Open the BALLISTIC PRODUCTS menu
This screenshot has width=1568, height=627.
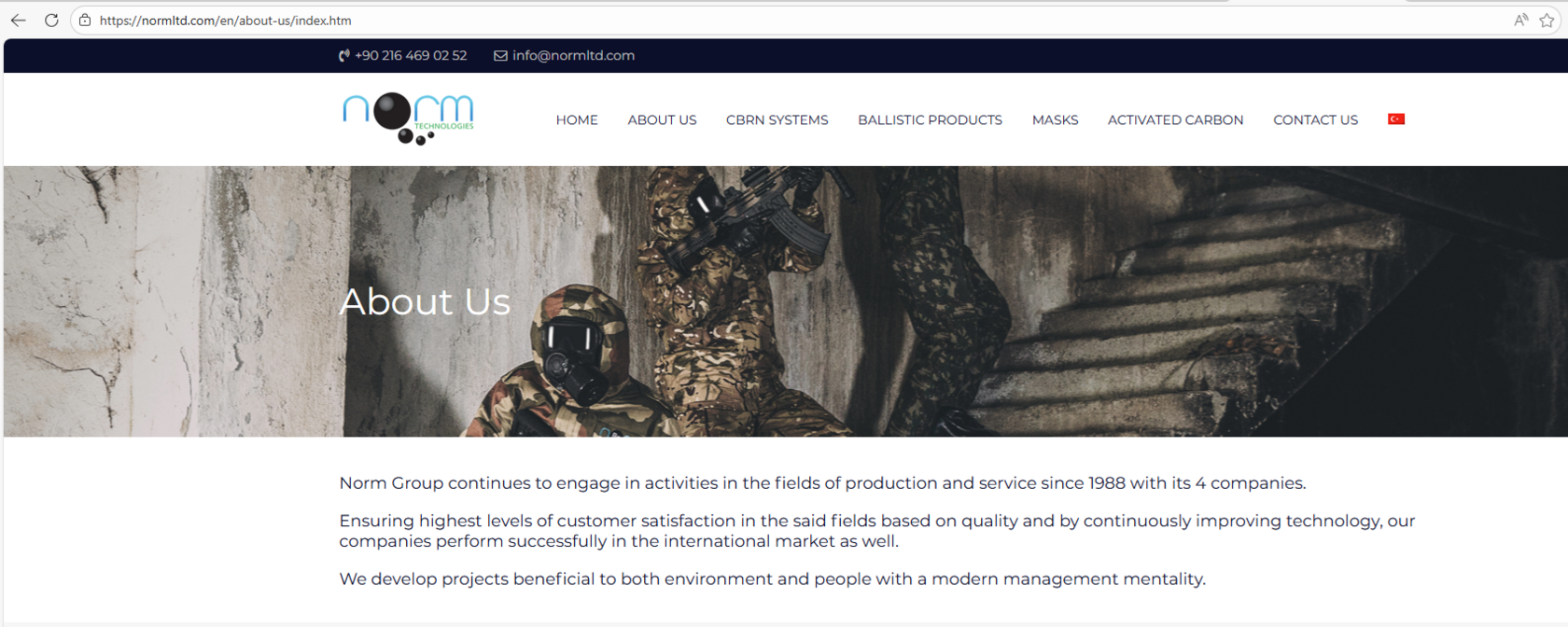[x=930, y=120]
